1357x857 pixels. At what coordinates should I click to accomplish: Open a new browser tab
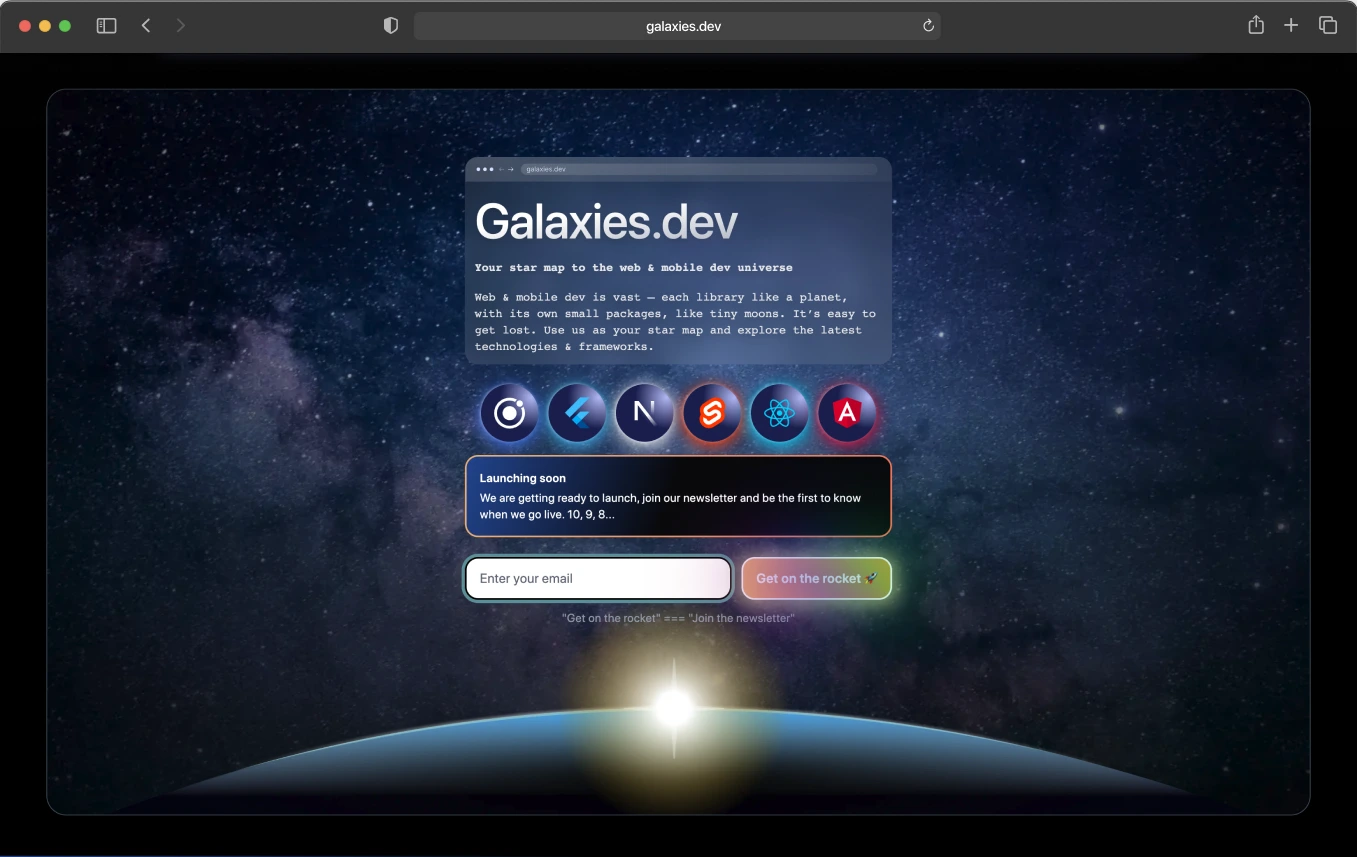[1291, 25]
